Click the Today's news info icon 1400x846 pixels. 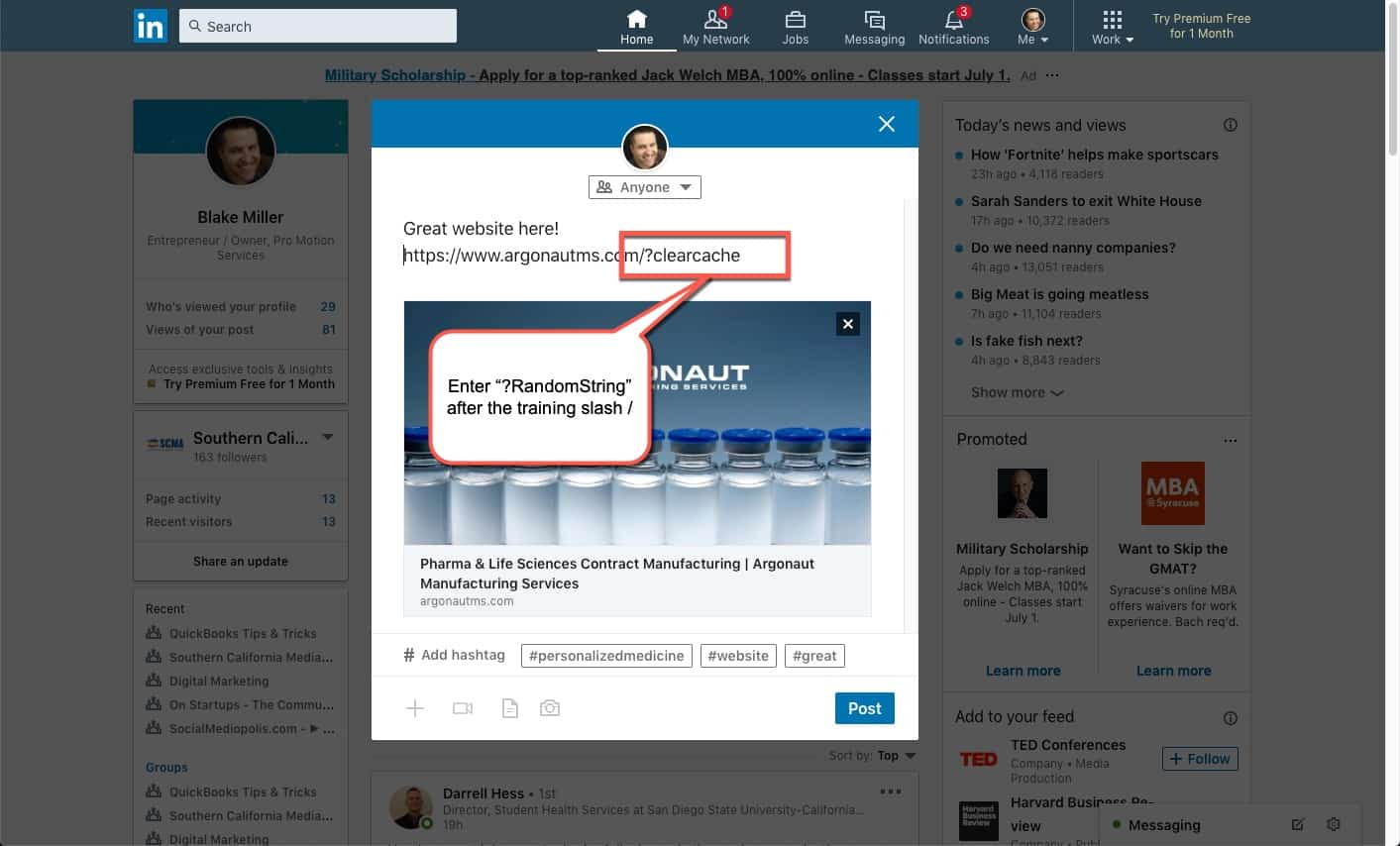click(x=1230, y=125)
